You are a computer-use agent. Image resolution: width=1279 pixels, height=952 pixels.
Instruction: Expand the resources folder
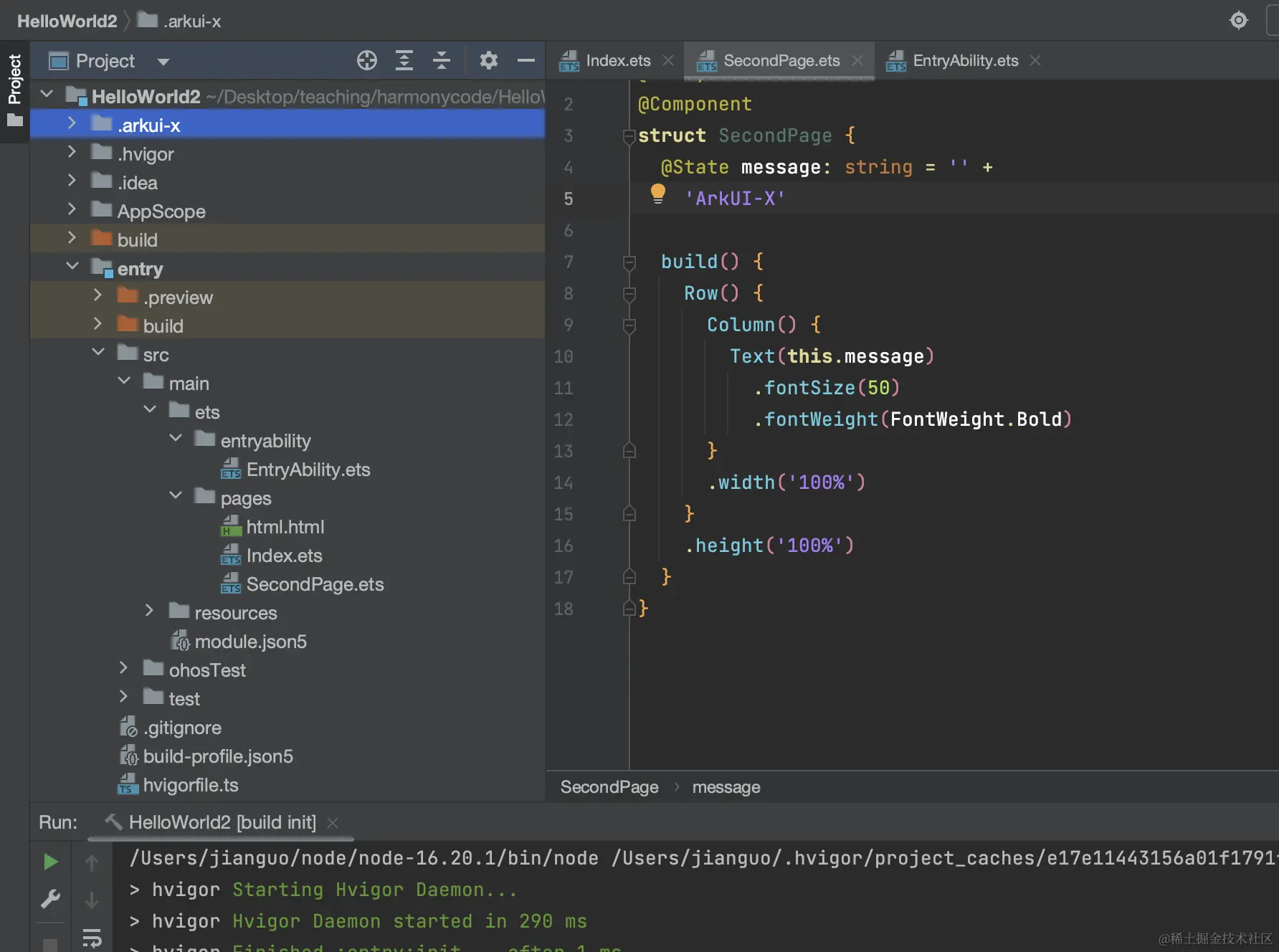click(149, 611)
